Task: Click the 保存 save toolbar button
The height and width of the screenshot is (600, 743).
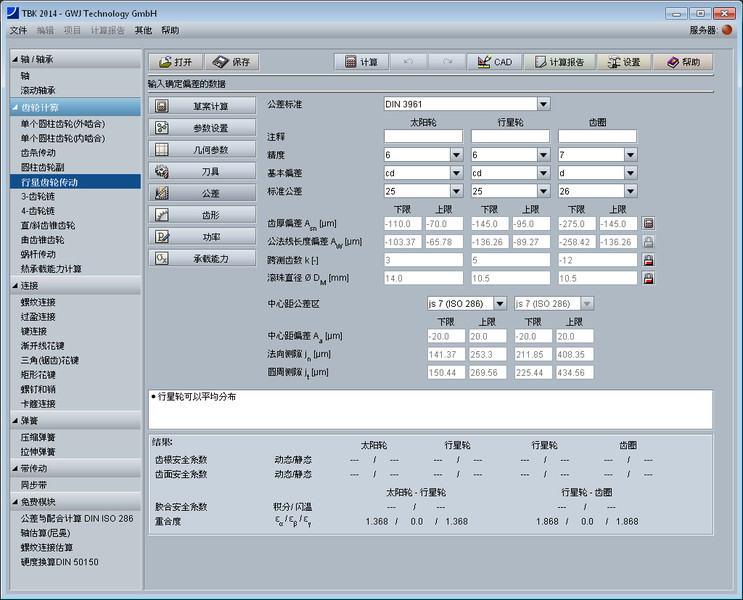Action: click(x=232, y=62)
